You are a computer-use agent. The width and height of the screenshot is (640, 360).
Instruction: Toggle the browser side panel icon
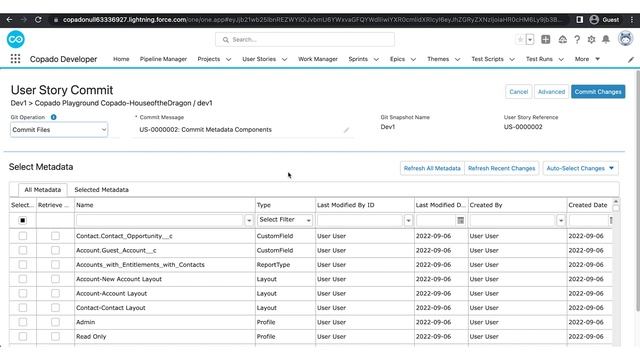[x=579, y=20]
